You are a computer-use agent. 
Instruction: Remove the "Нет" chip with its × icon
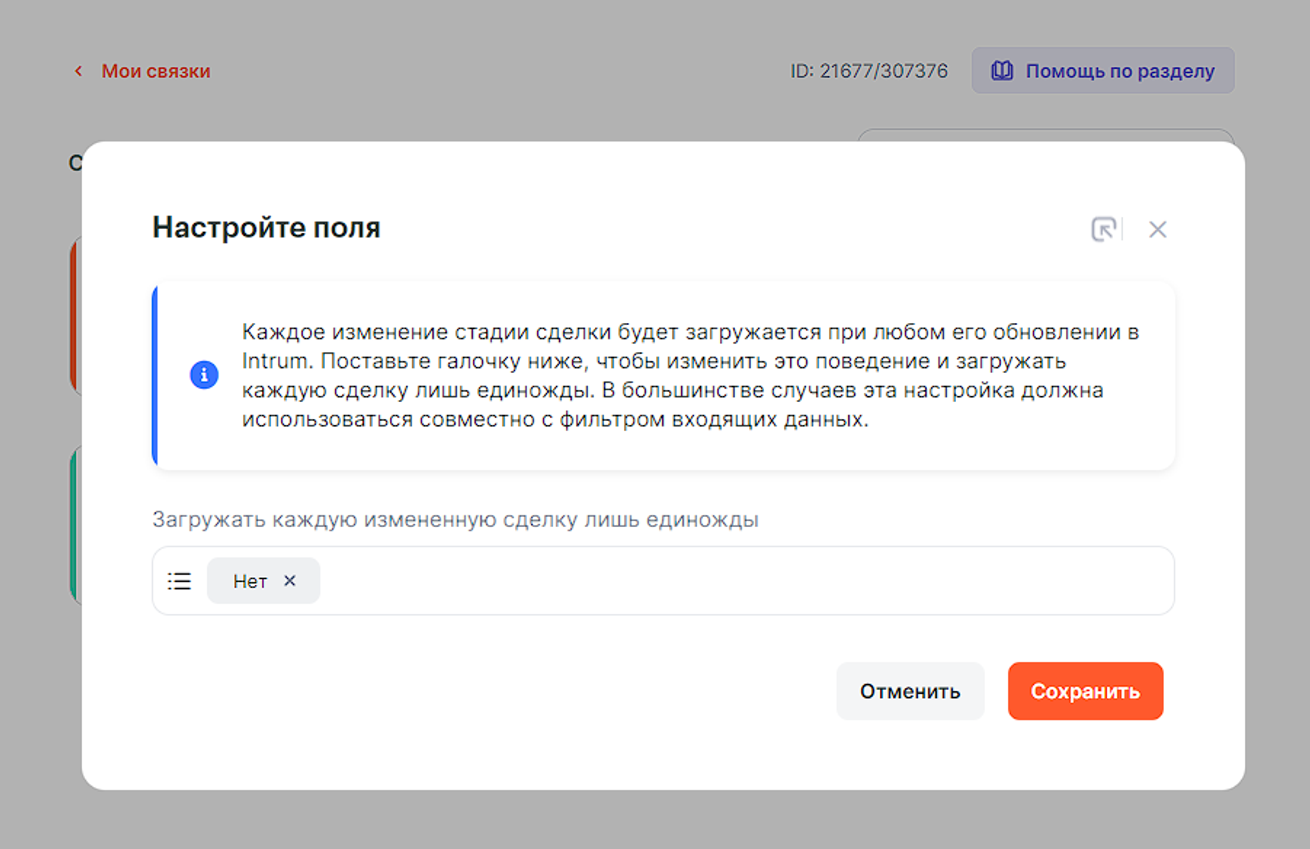point(290,581)
